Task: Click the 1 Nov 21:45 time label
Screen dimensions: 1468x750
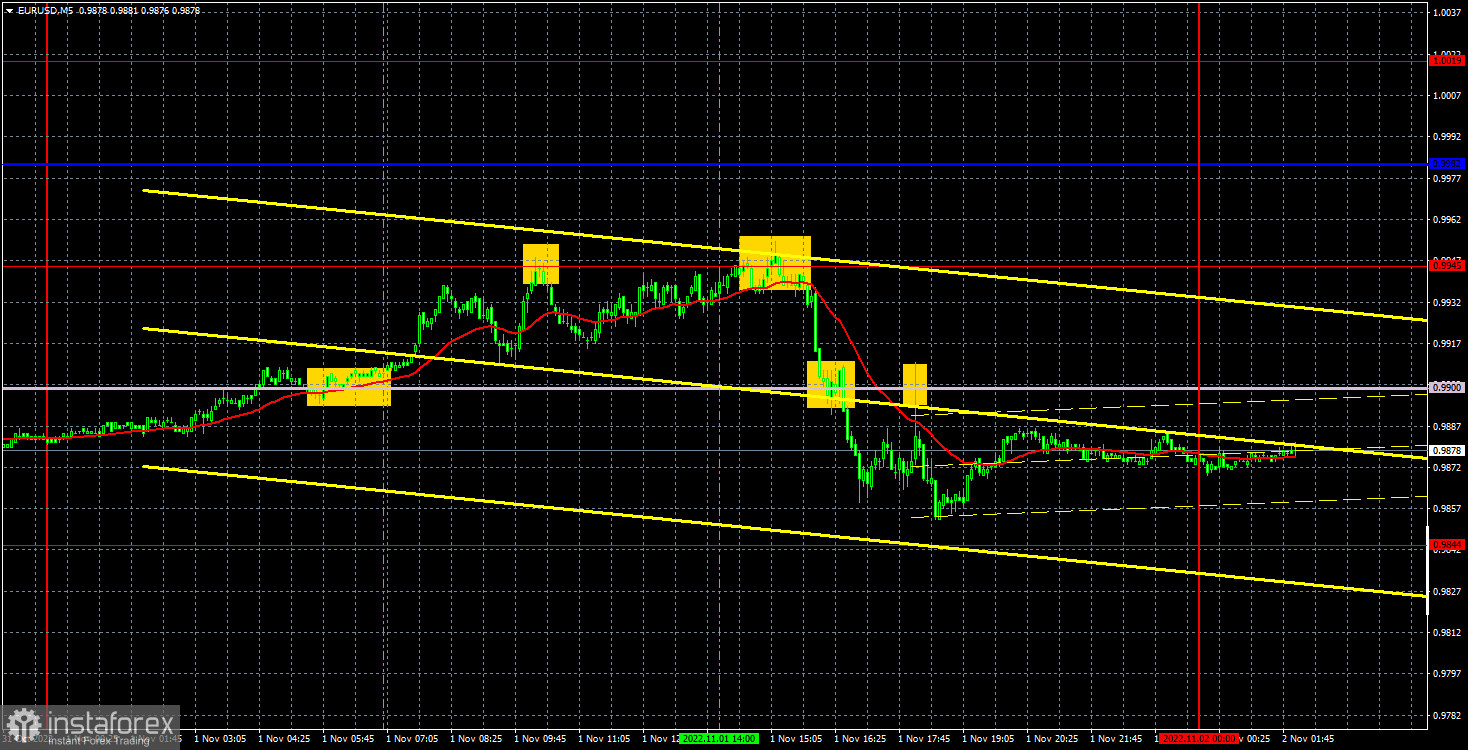Action: [1116, 739]
